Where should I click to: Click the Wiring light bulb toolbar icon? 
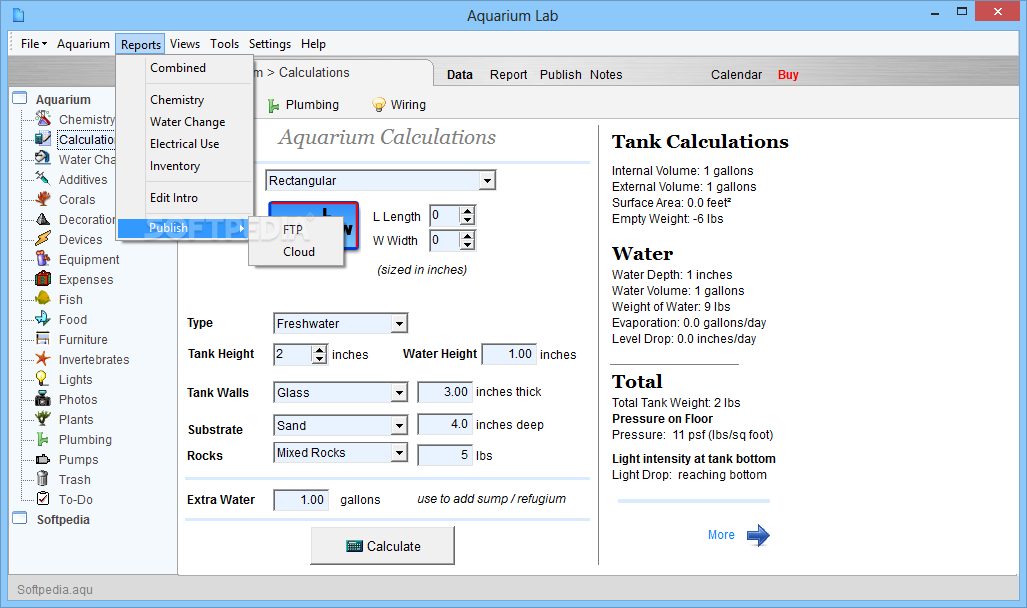point(379,105)
